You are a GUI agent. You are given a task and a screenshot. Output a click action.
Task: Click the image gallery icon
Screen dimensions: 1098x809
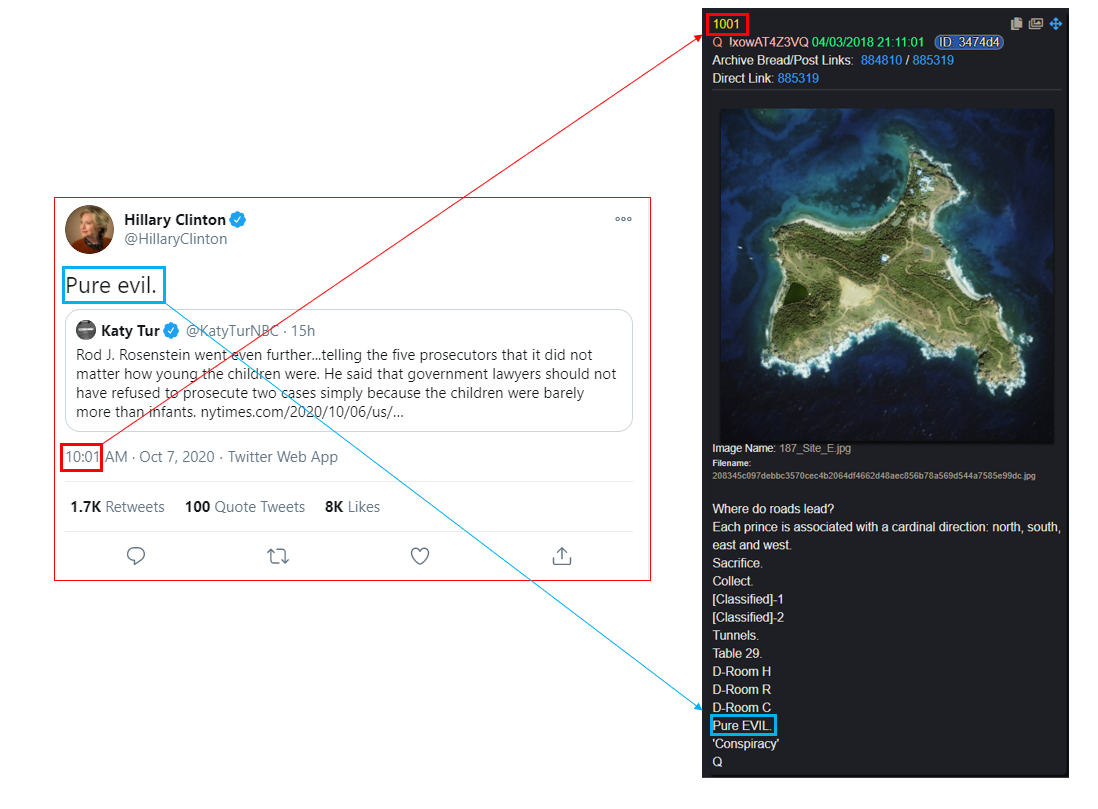(1036, 24)
